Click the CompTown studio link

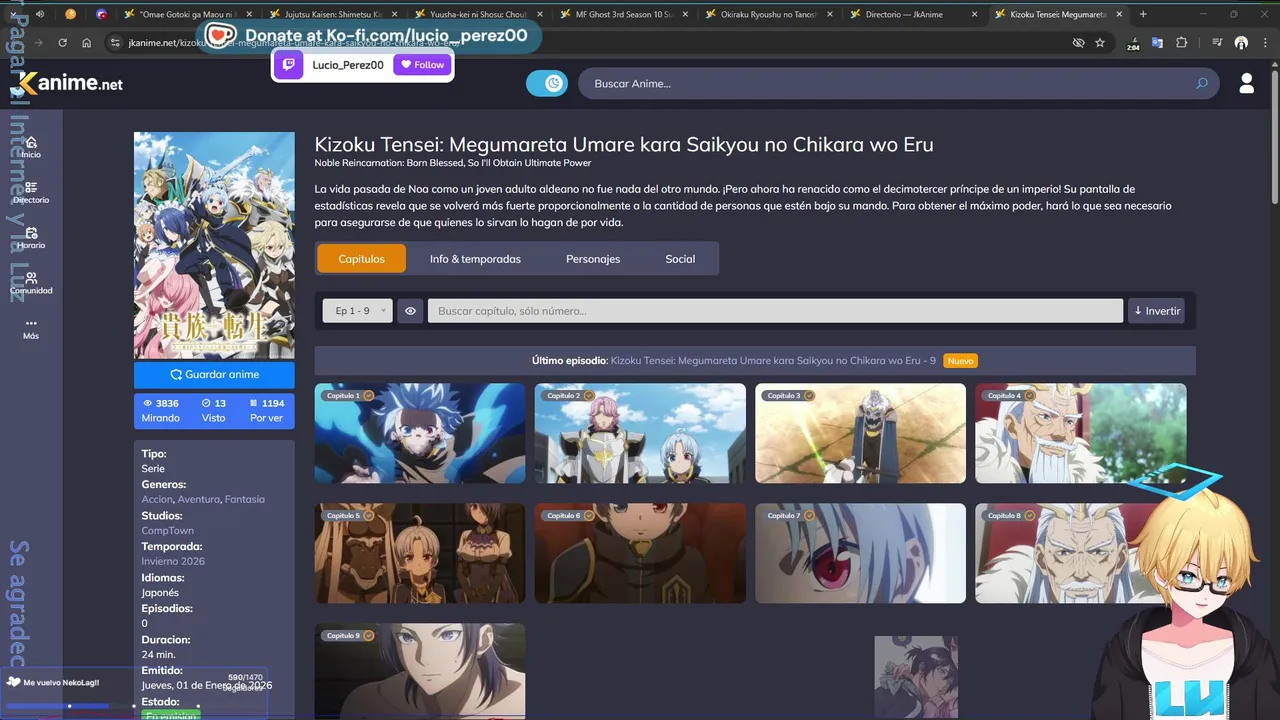tap(168, 531)
